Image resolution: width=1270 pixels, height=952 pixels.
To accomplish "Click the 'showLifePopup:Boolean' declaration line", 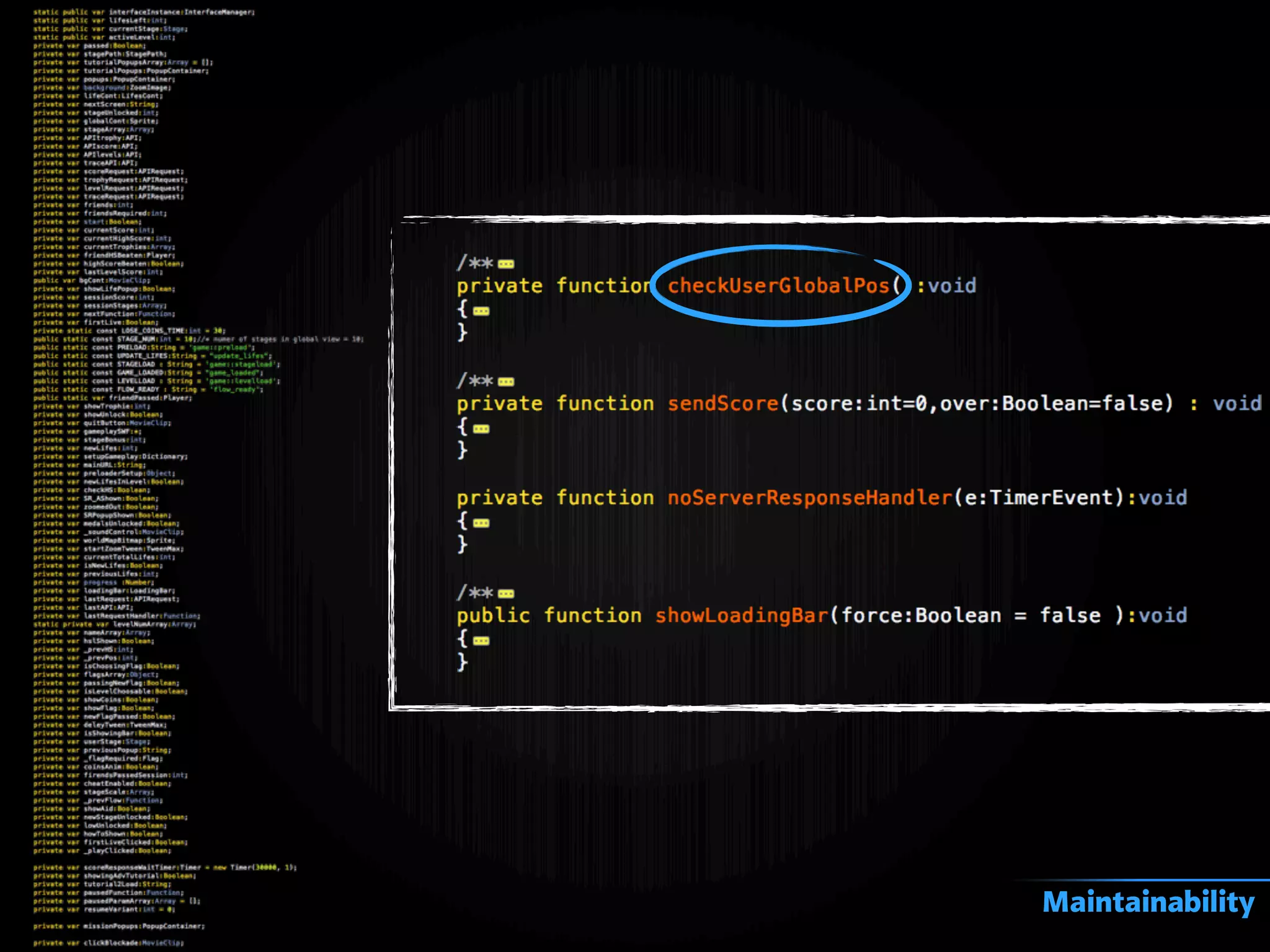I will [x=104, y=289].
